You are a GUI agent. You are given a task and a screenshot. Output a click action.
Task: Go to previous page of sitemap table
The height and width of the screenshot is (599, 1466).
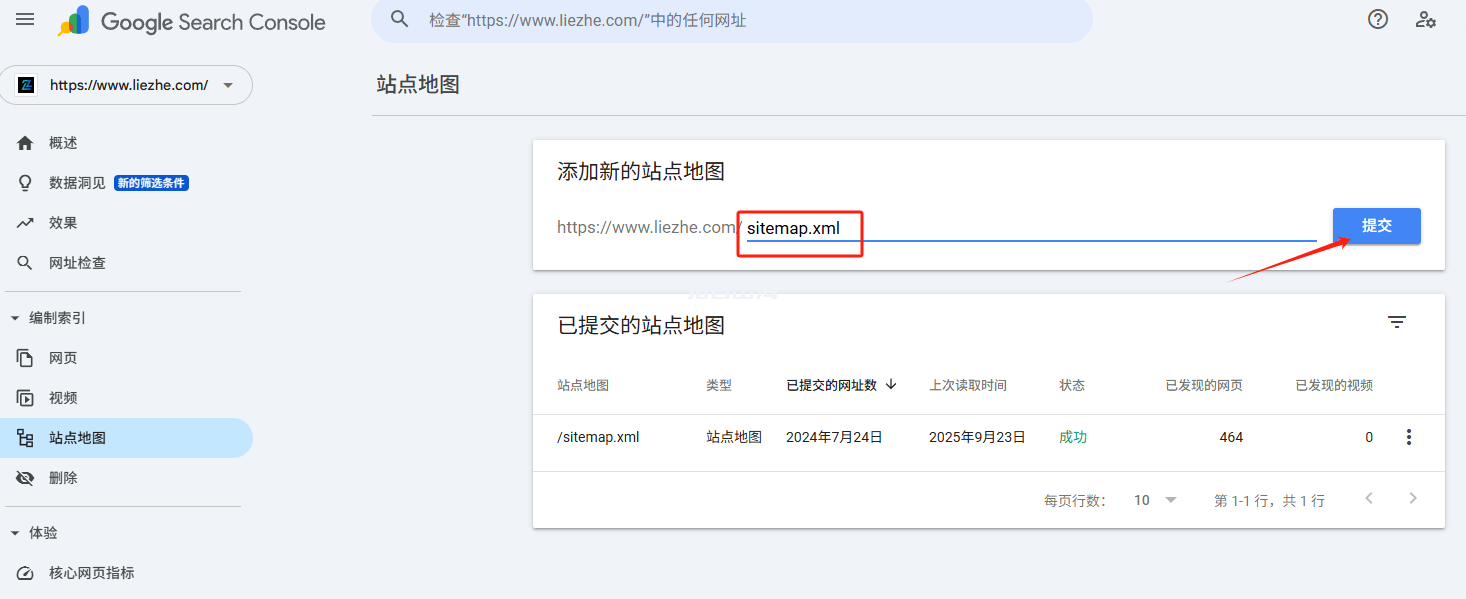point(1369,498)
